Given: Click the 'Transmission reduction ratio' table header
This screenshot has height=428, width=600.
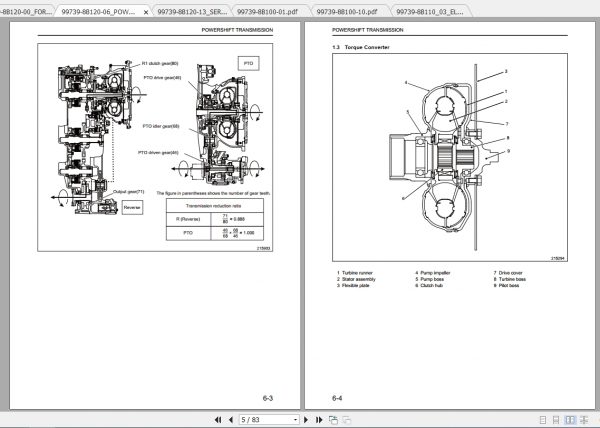Looking at the screenshot, I should tap(214, 206).
